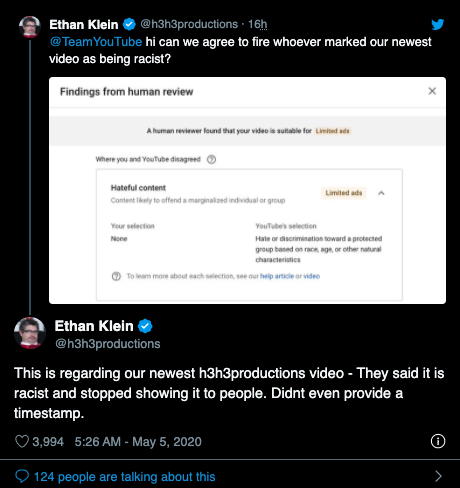Viewport: 460px width, 488px height.
Task: Open the @TeamYouTube mention
Action: [x=96, y=42]
